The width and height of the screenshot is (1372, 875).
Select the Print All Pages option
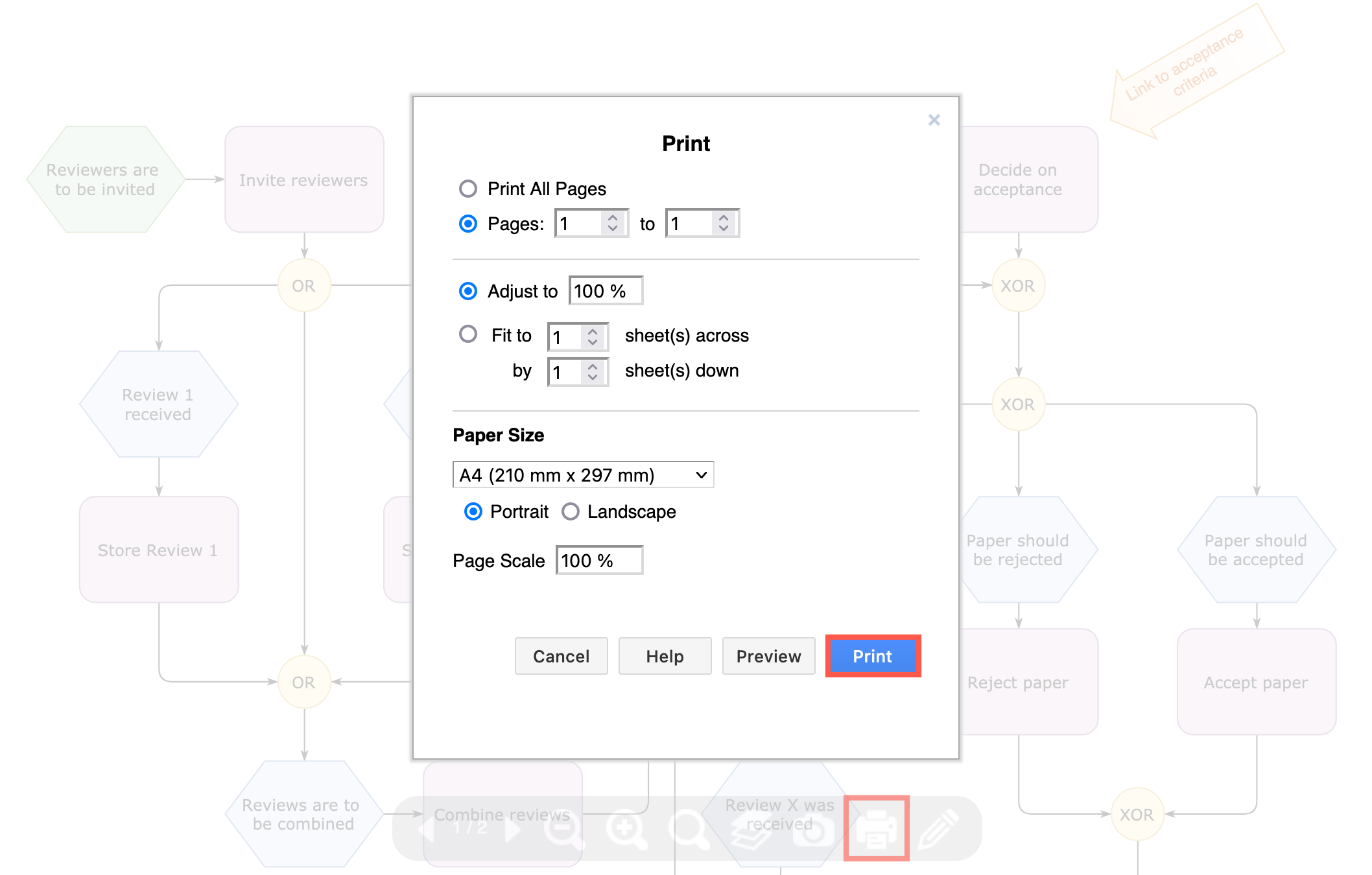(467, 189)
